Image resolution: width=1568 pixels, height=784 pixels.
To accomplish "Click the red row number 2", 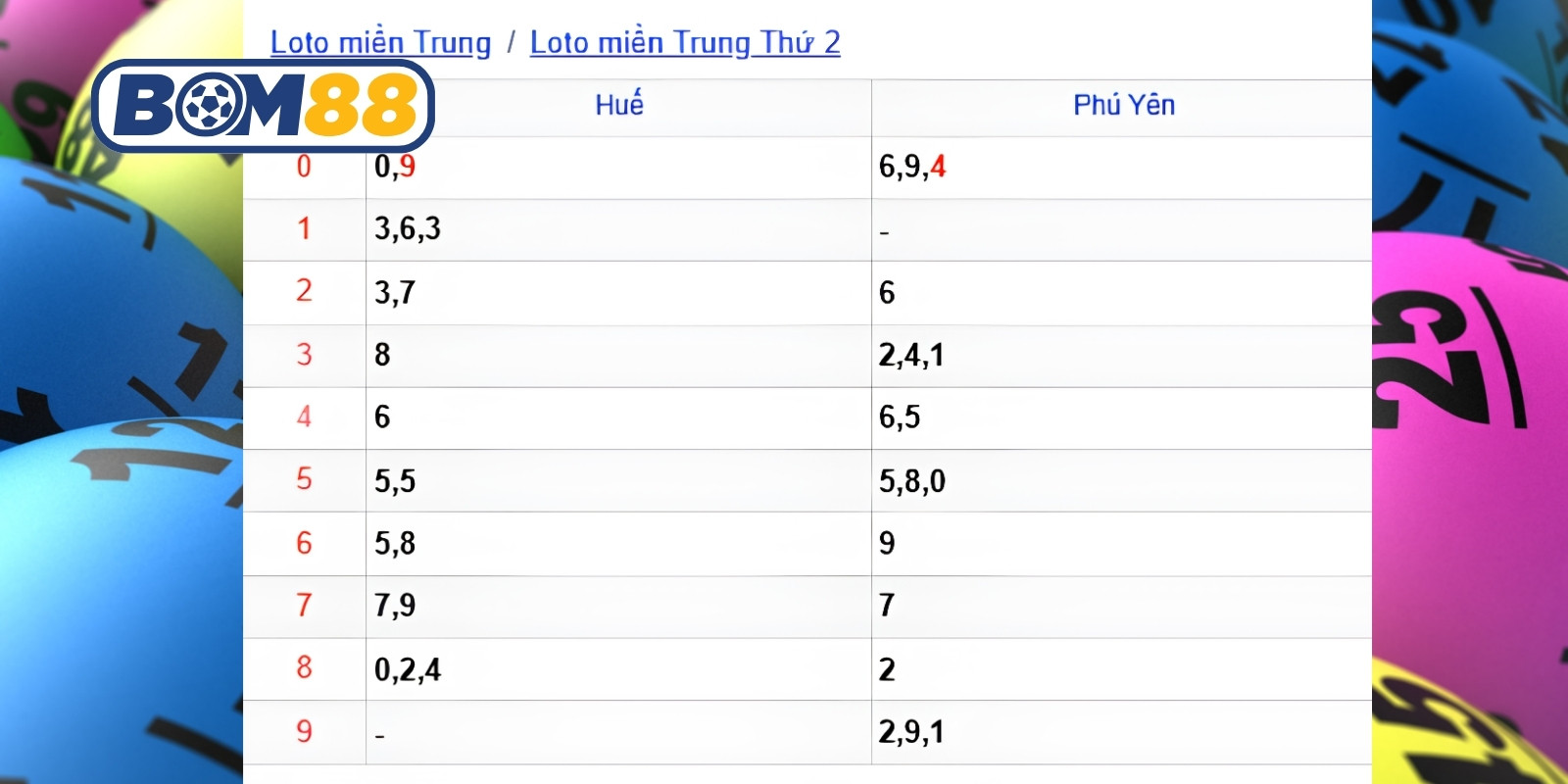I will (x=304, y=291).
